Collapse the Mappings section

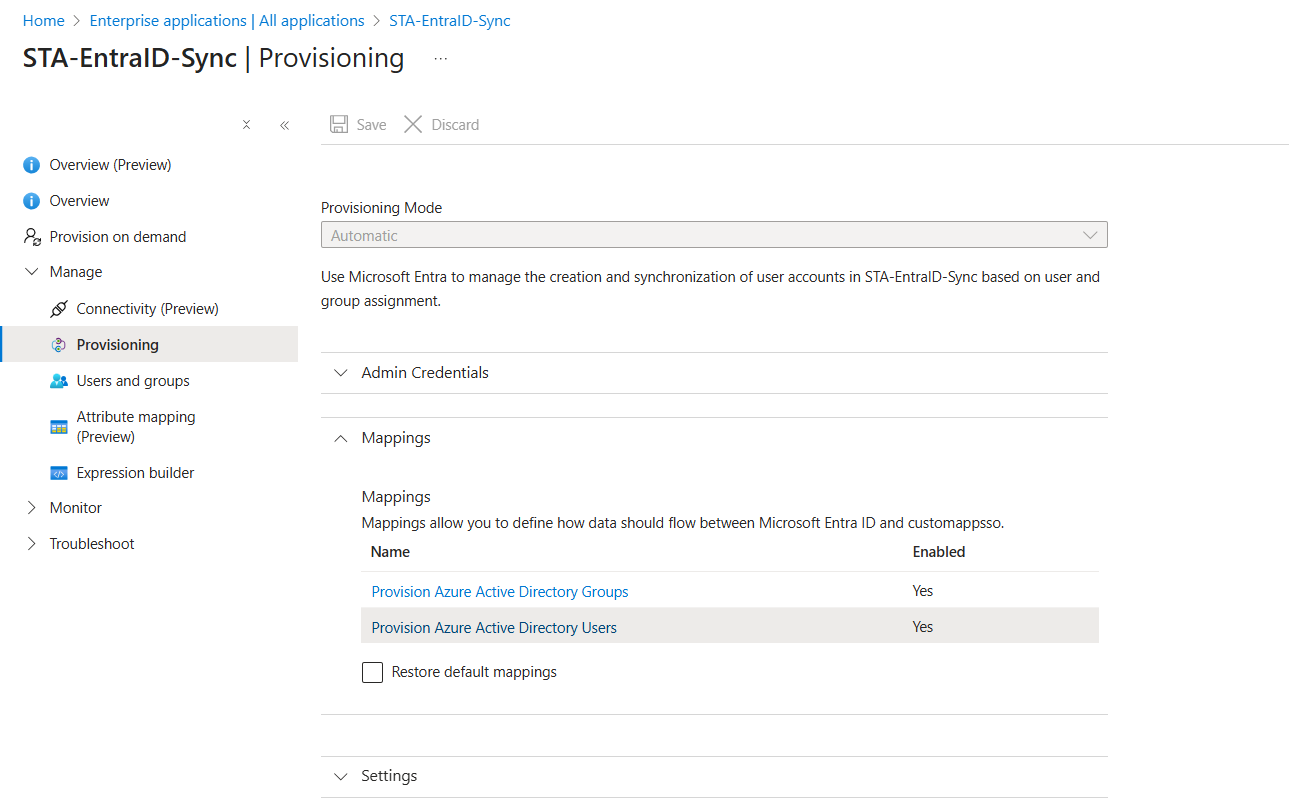click(342, 438)
